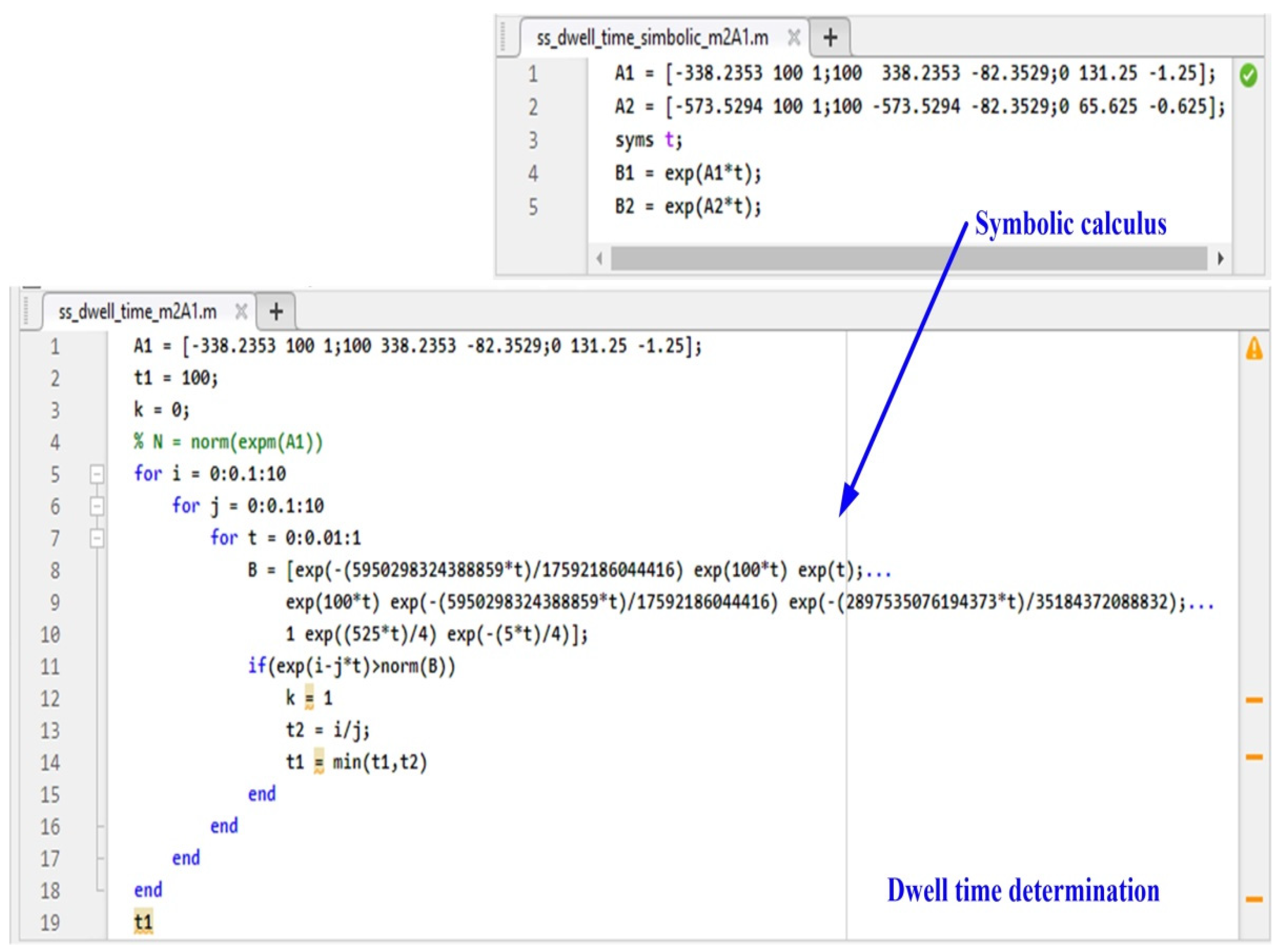Viewport: 1283px width, 952px height.
Task: Collapse the for t loop fold
Action: coord(97,538)
